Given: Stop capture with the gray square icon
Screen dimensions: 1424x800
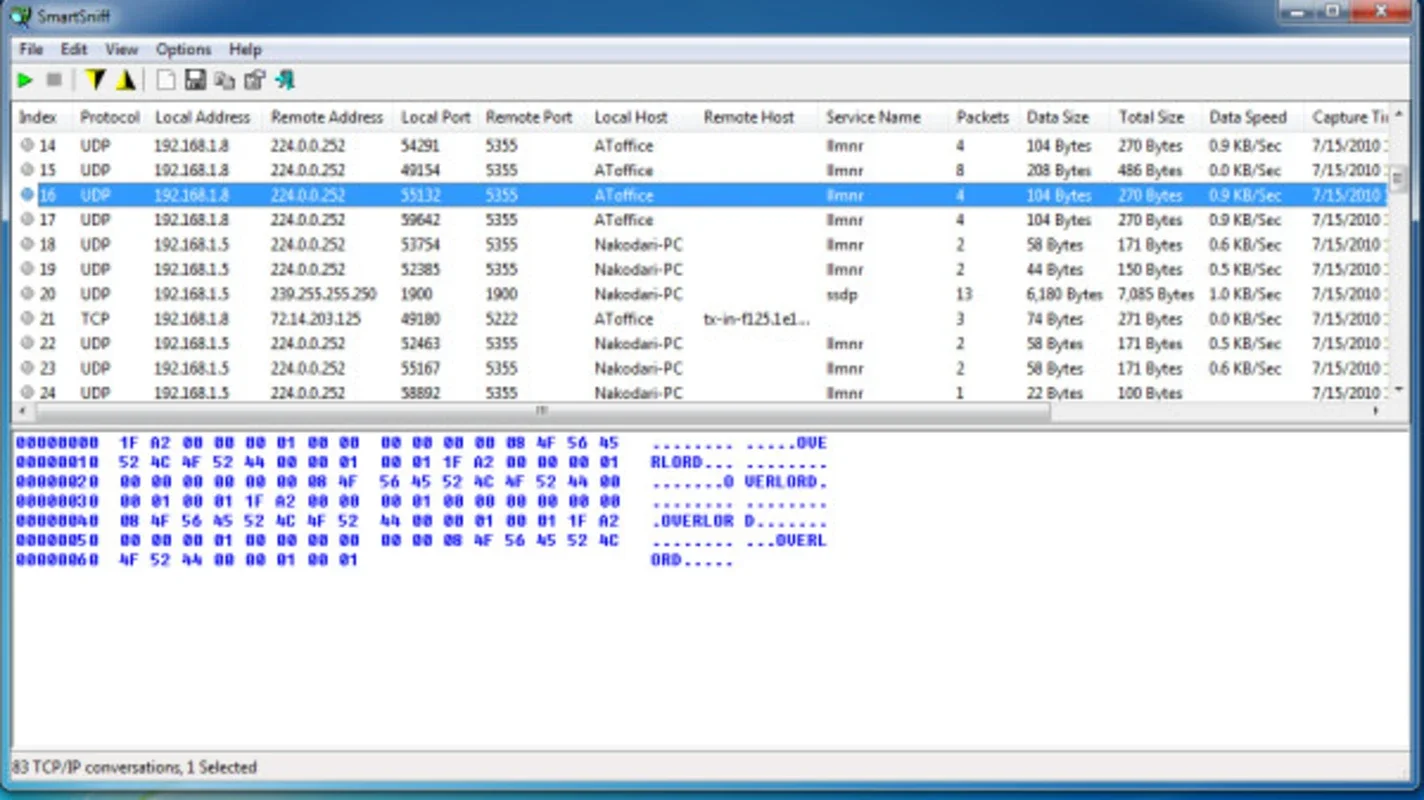Looking at the screenshot, I should click(x=54, y=80).
